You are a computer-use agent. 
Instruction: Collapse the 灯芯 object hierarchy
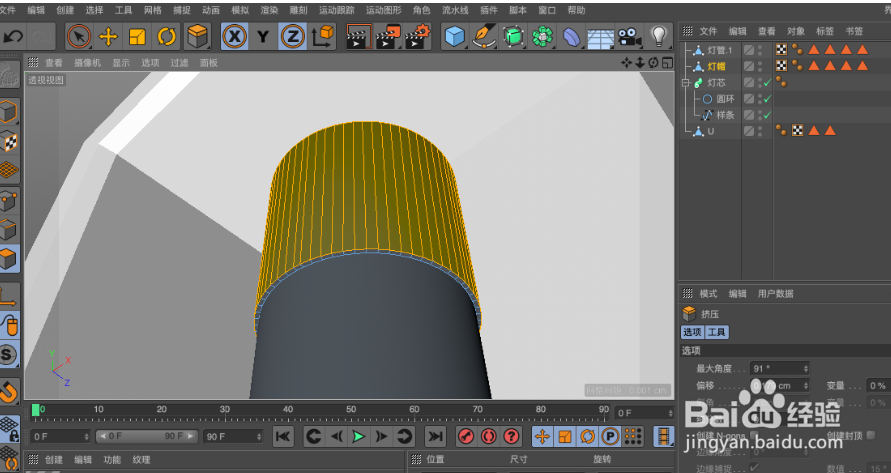click(686, 83)
